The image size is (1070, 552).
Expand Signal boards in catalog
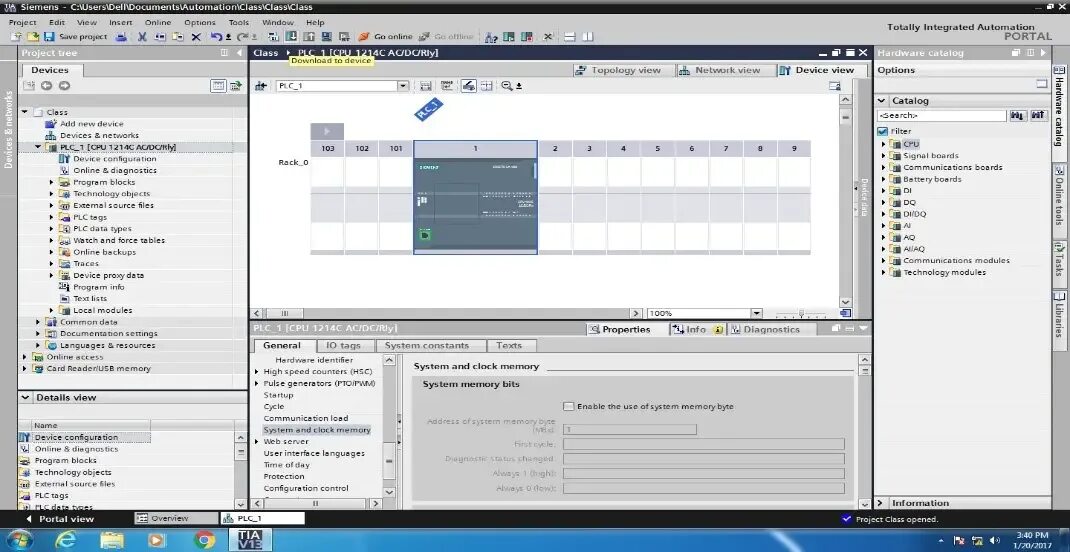click(883, 156)
